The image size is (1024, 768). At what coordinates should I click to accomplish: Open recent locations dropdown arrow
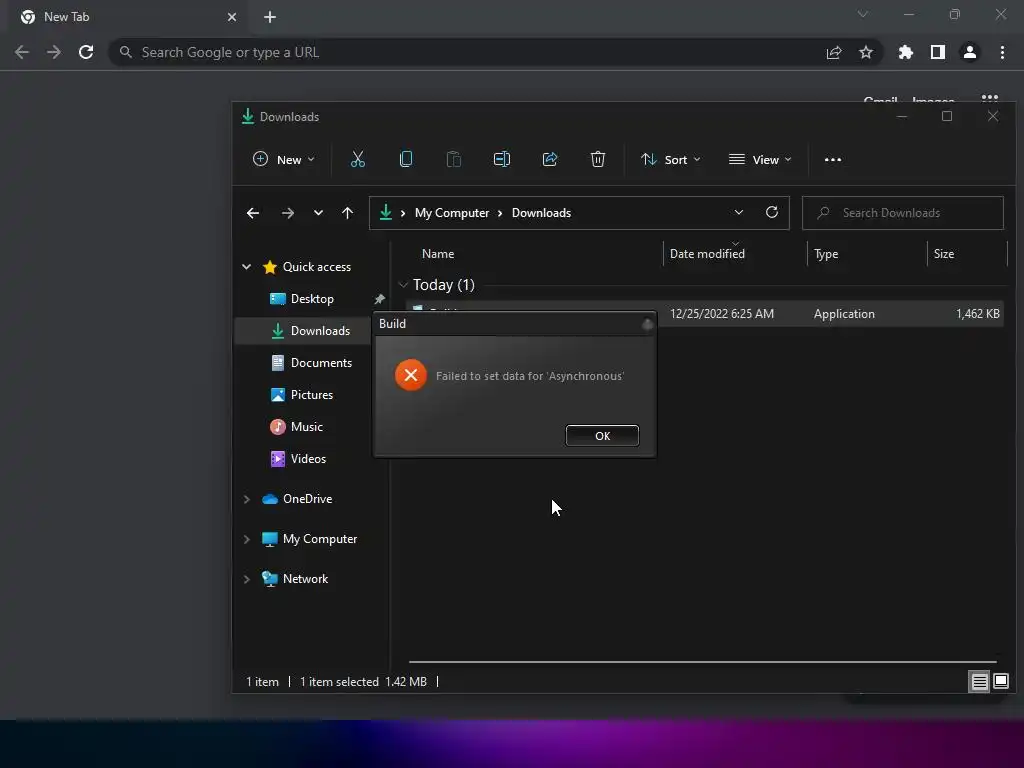coord(318,213)
